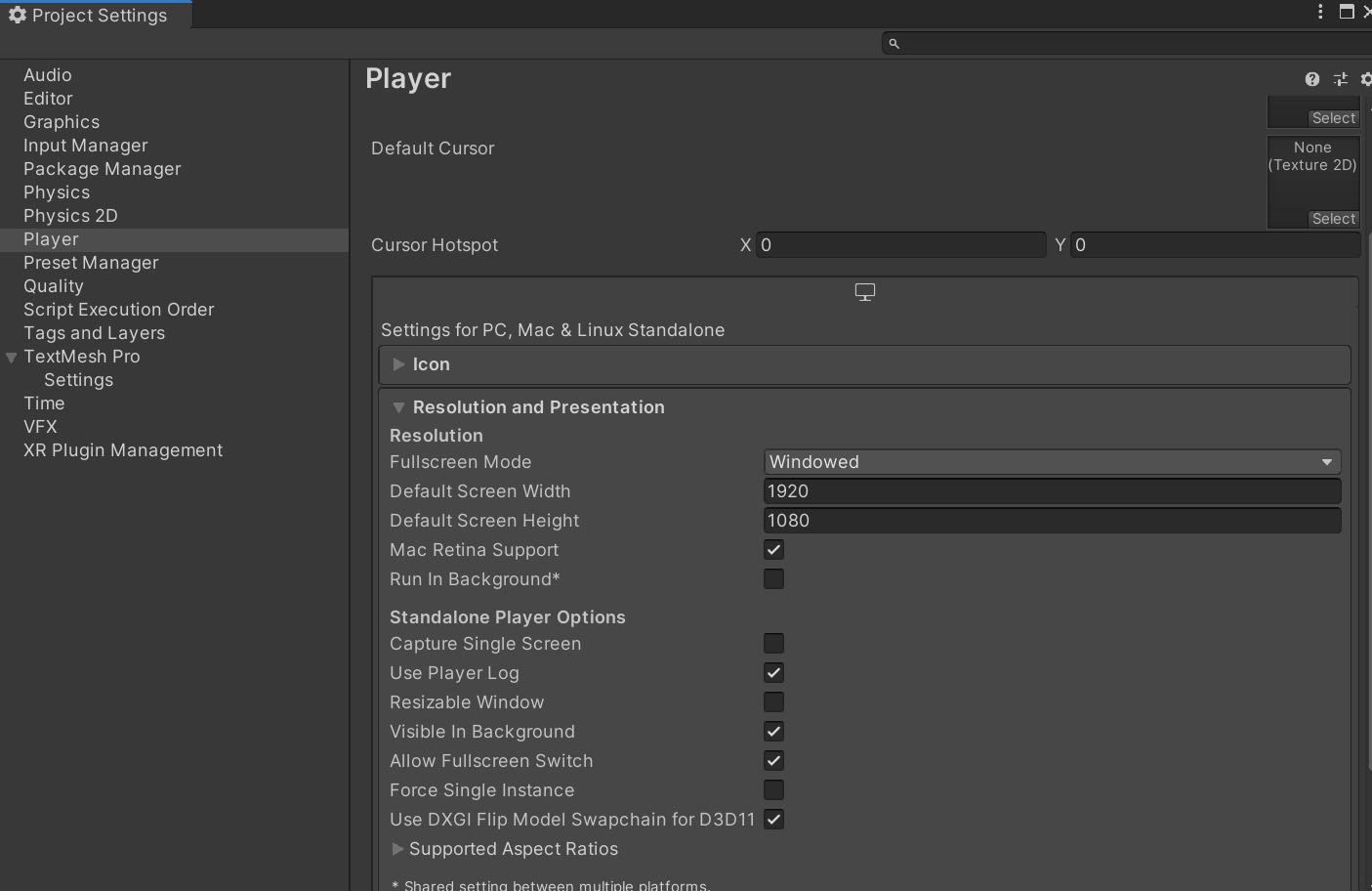Maximize the Project Settings window
Image resolution: width=1372 pixels, height=891 pixels.
coord(1347,12)
